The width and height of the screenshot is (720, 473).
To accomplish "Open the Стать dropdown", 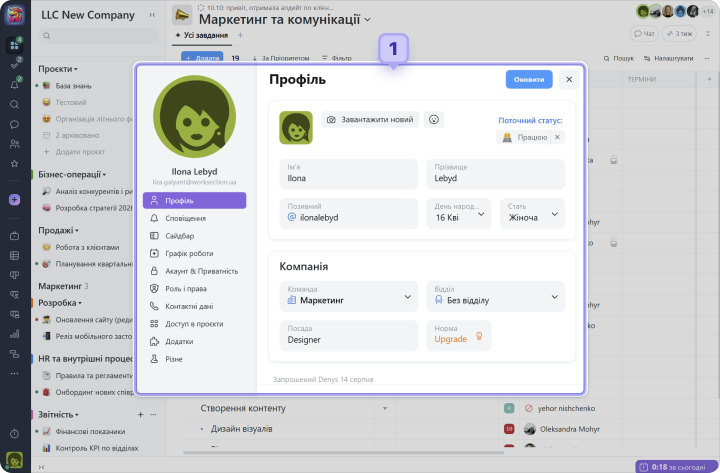I will tap(537, 213).
